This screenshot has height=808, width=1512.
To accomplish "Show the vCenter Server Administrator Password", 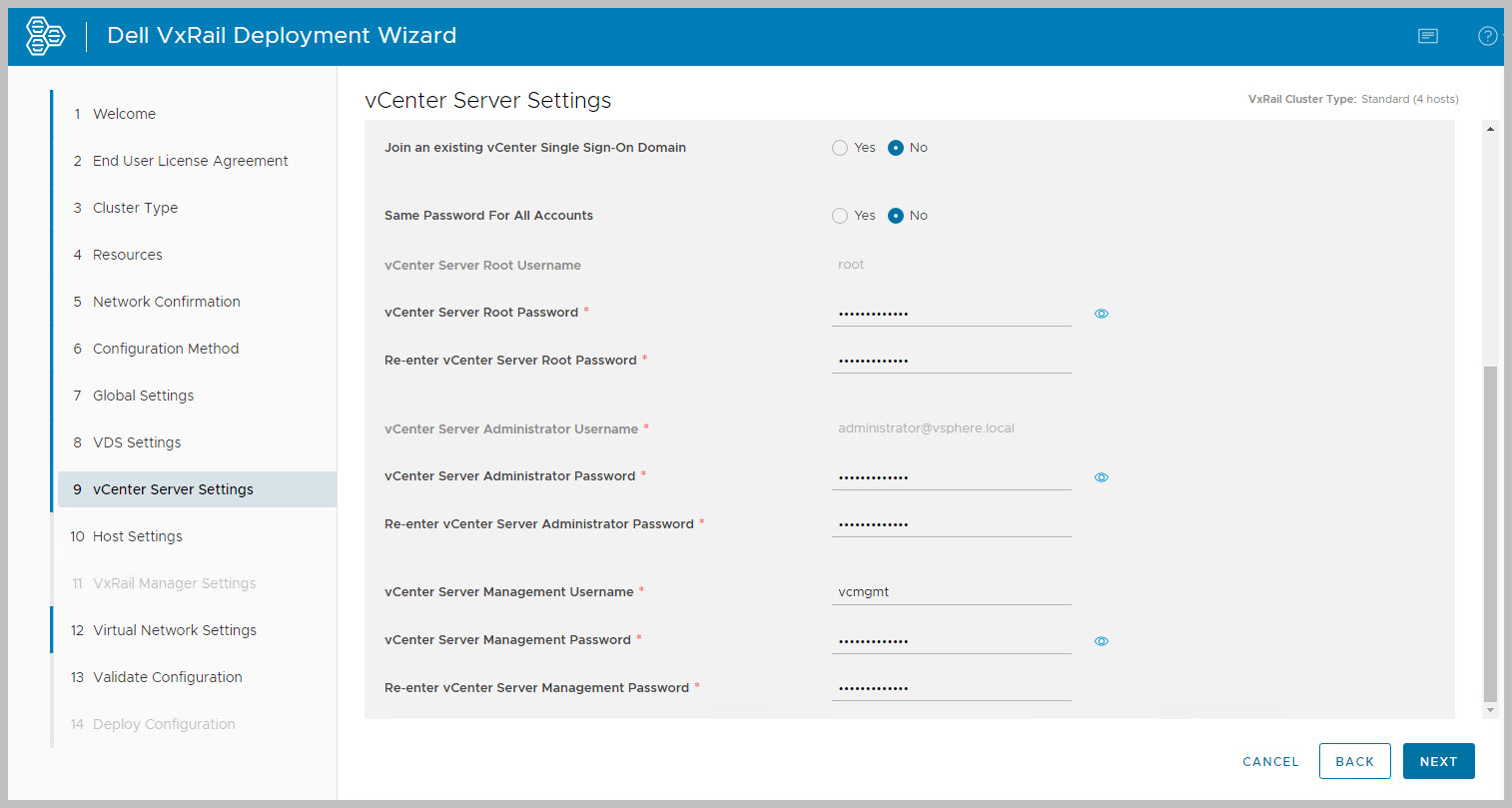I will pyautogui.click(x=1102, y=477).
